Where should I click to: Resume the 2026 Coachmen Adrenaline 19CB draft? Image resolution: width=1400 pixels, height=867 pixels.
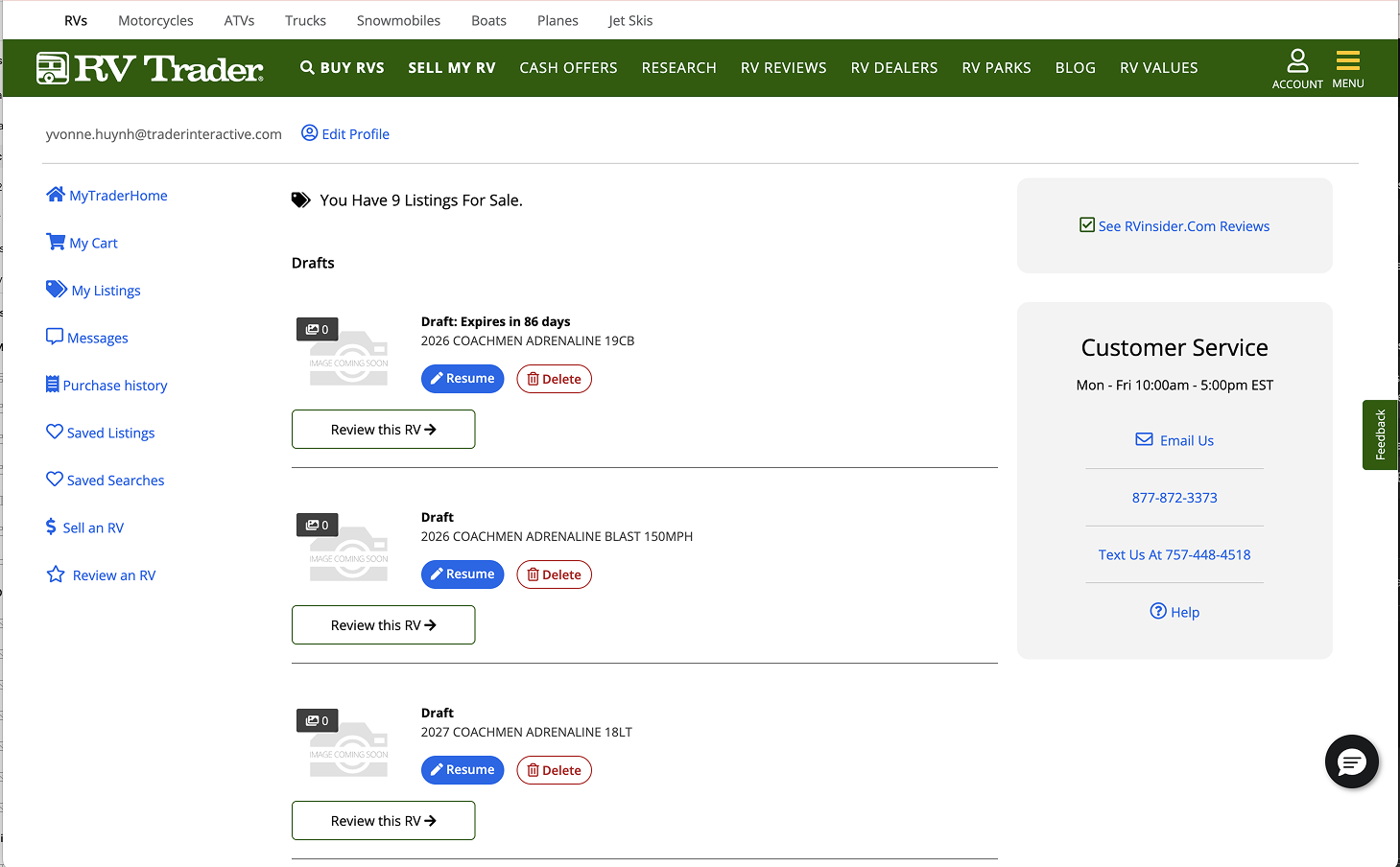coord(463,379)
